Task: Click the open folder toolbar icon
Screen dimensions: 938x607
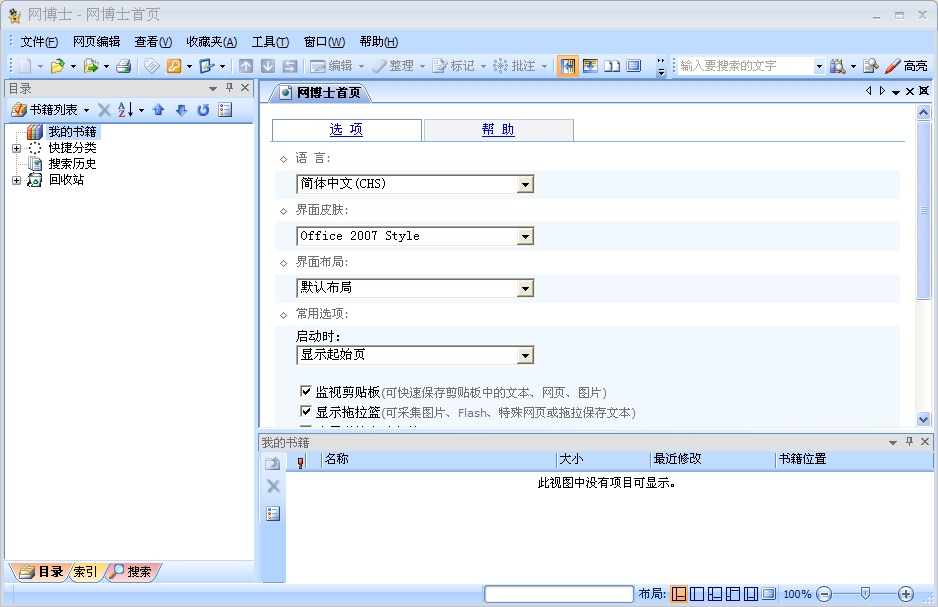Action: [x=57, y=66]
